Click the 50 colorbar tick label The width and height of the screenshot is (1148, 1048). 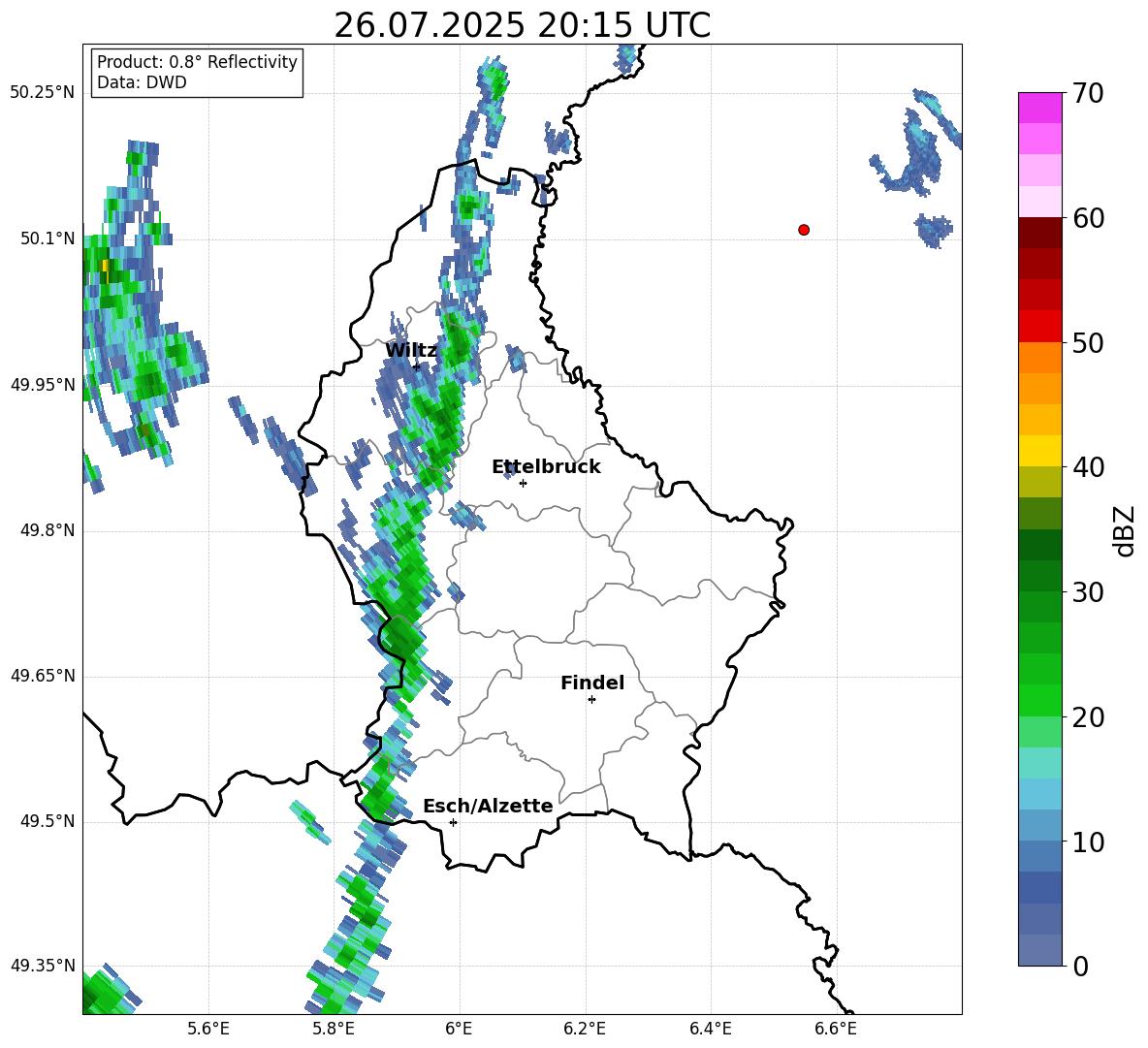tap(1087, 342)
